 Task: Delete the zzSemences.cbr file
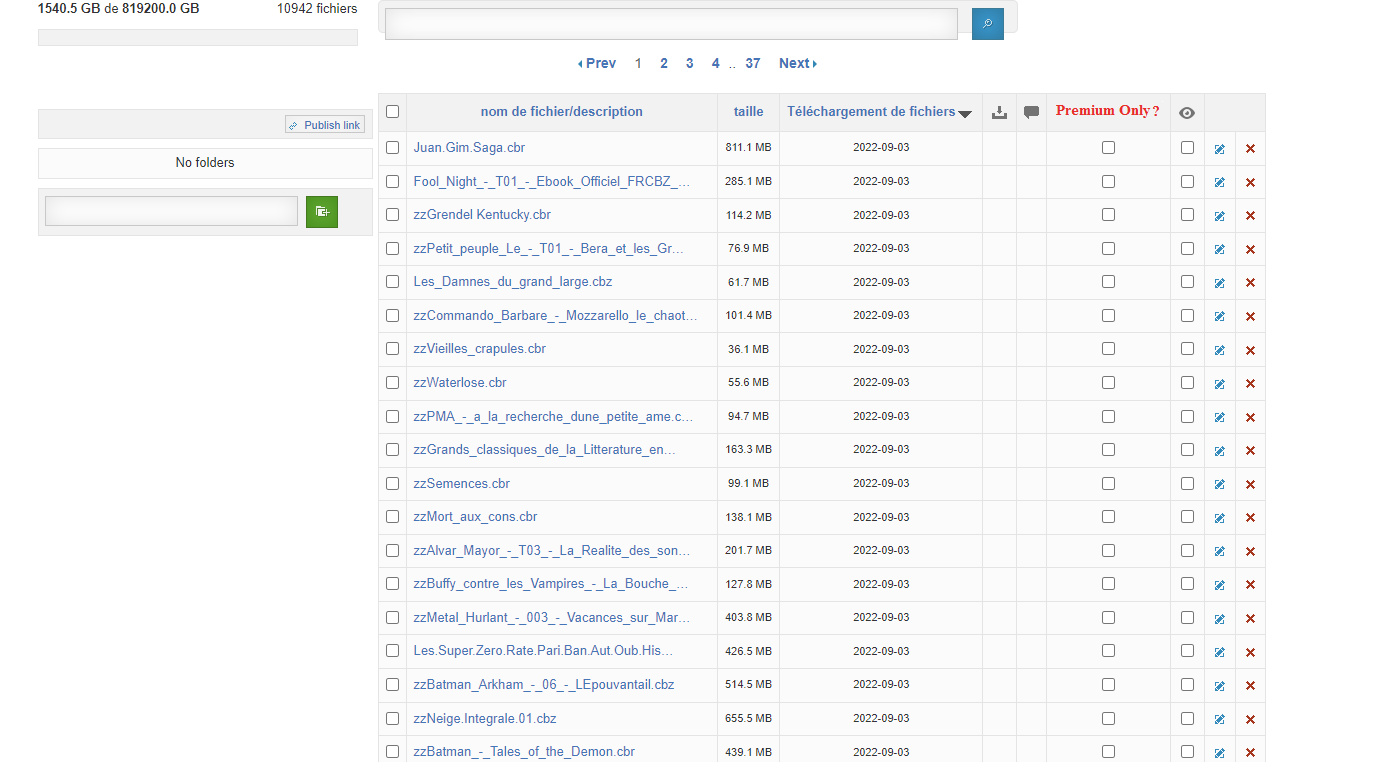(1250, 484)
